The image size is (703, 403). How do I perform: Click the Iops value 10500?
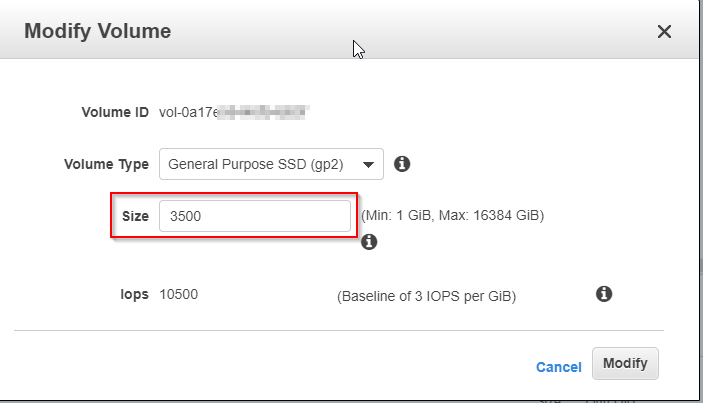178,295
